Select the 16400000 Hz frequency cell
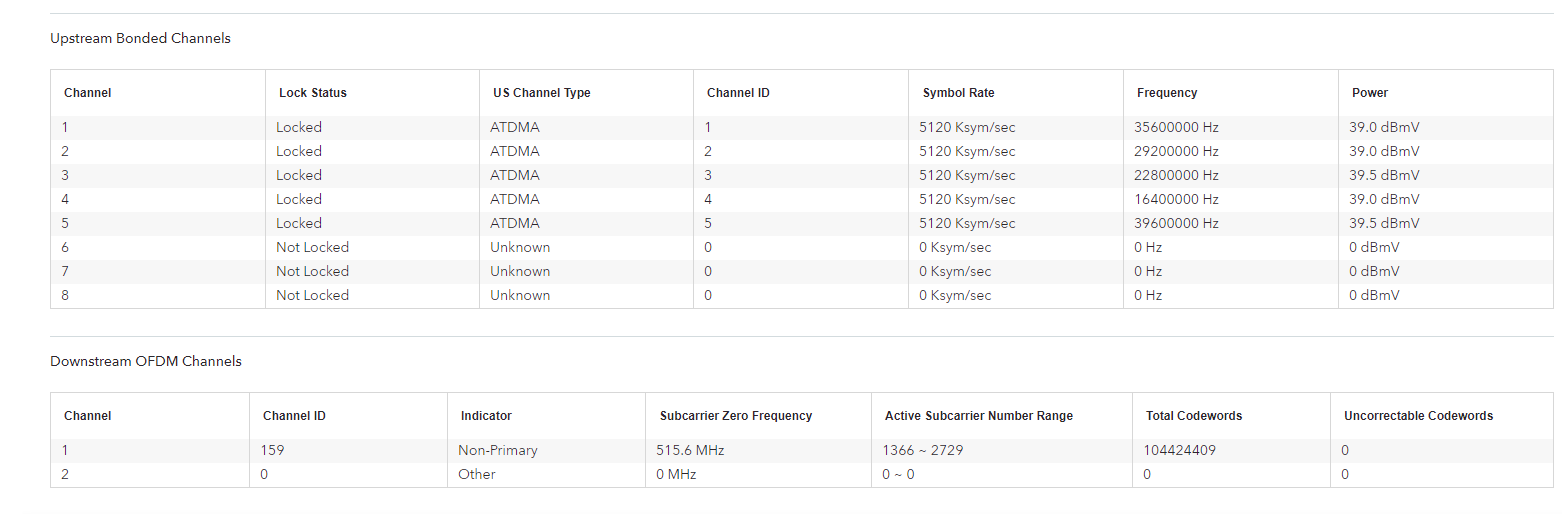Viewport: 1562px width, 514px height. pos(1176,199)
